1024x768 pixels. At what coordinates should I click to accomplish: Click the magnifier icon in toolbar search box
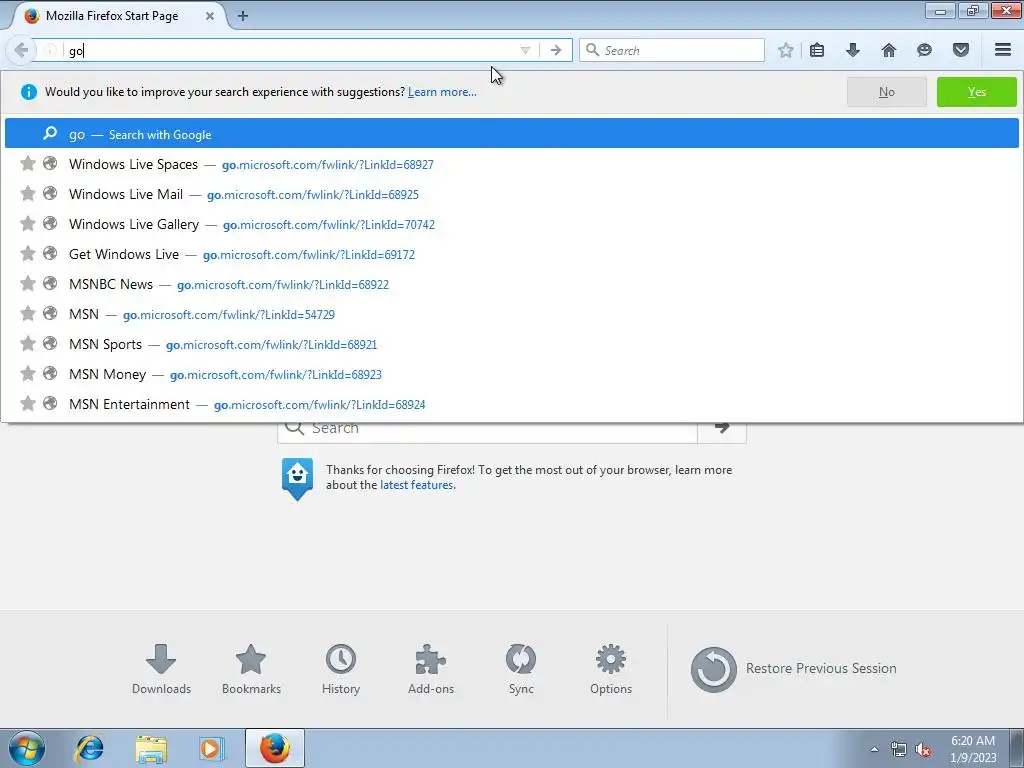click(592, 50)
